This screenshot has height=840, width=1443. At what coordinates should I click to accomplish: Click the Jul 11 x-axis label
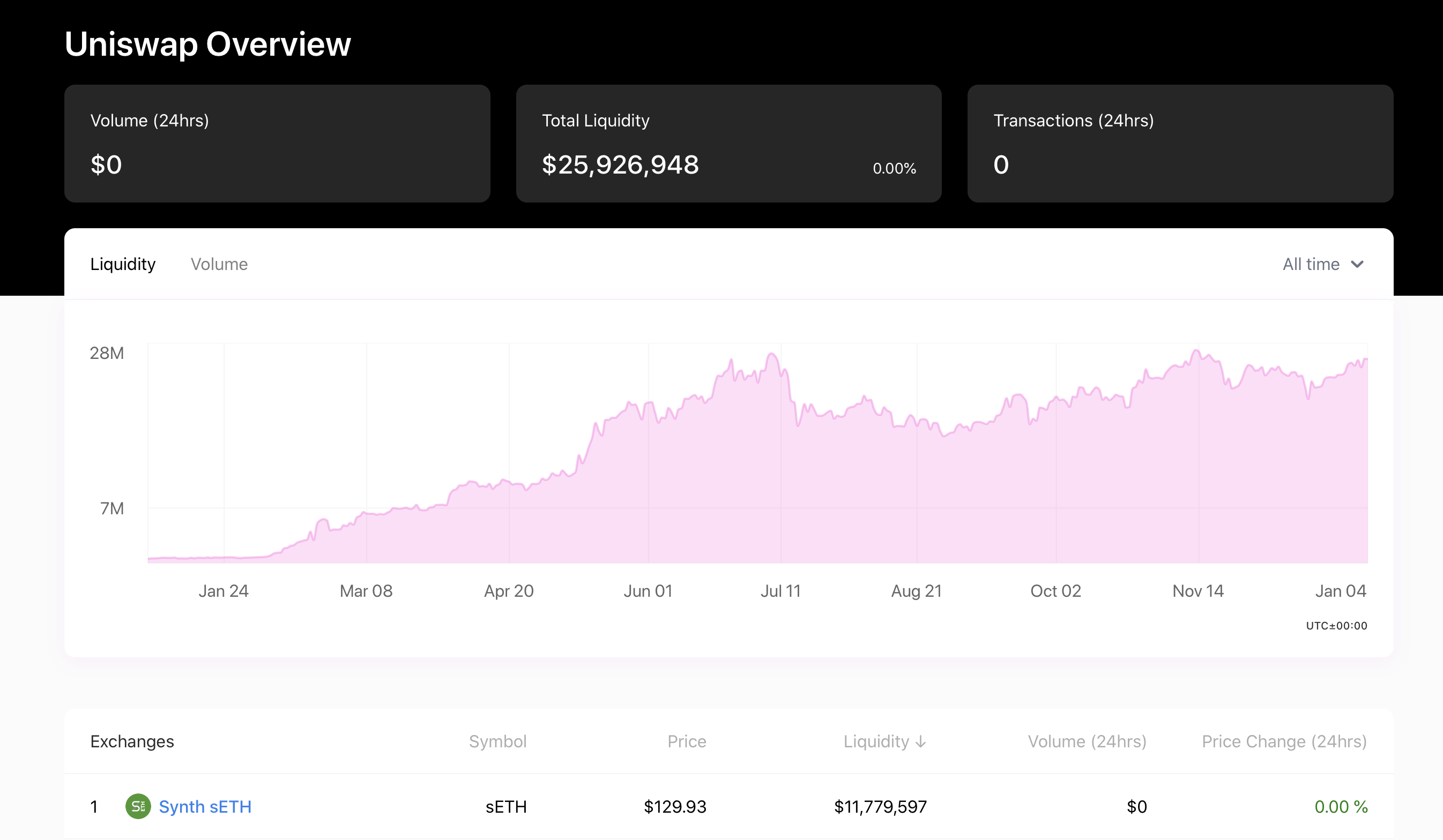(x=780, y=590)
